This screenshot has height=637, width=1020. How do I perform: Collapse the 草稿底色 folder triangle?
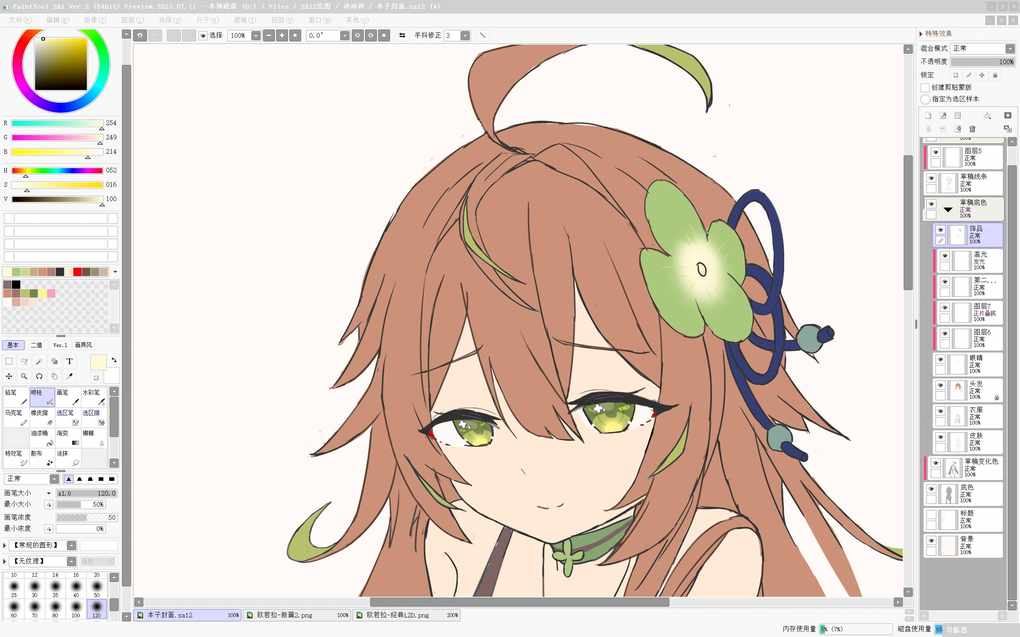pyautogui.click(x=948, y=210)
